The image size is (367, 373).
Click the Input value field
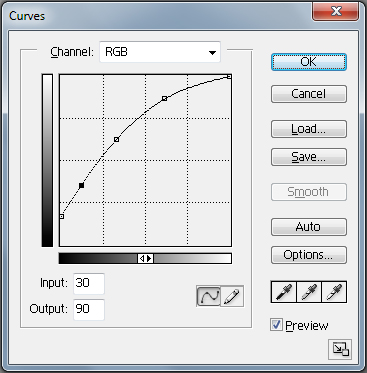(89, 283)
